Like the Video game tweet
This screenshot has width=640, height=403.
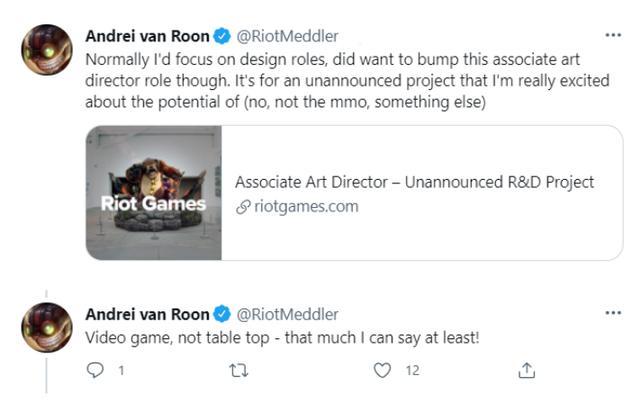(x=381, y=371)
